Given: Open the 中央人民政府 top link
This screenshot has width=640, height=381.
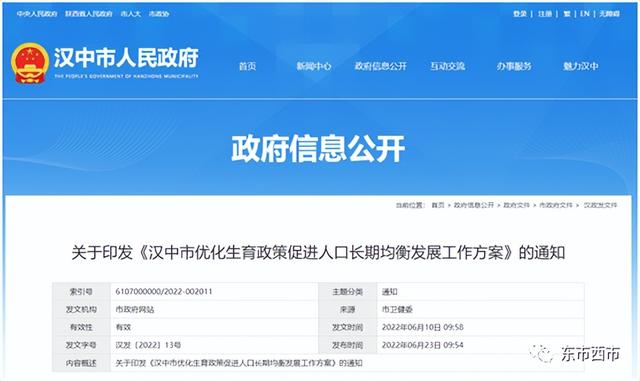Looking at the screenshot, I should [x=37, y=14].
